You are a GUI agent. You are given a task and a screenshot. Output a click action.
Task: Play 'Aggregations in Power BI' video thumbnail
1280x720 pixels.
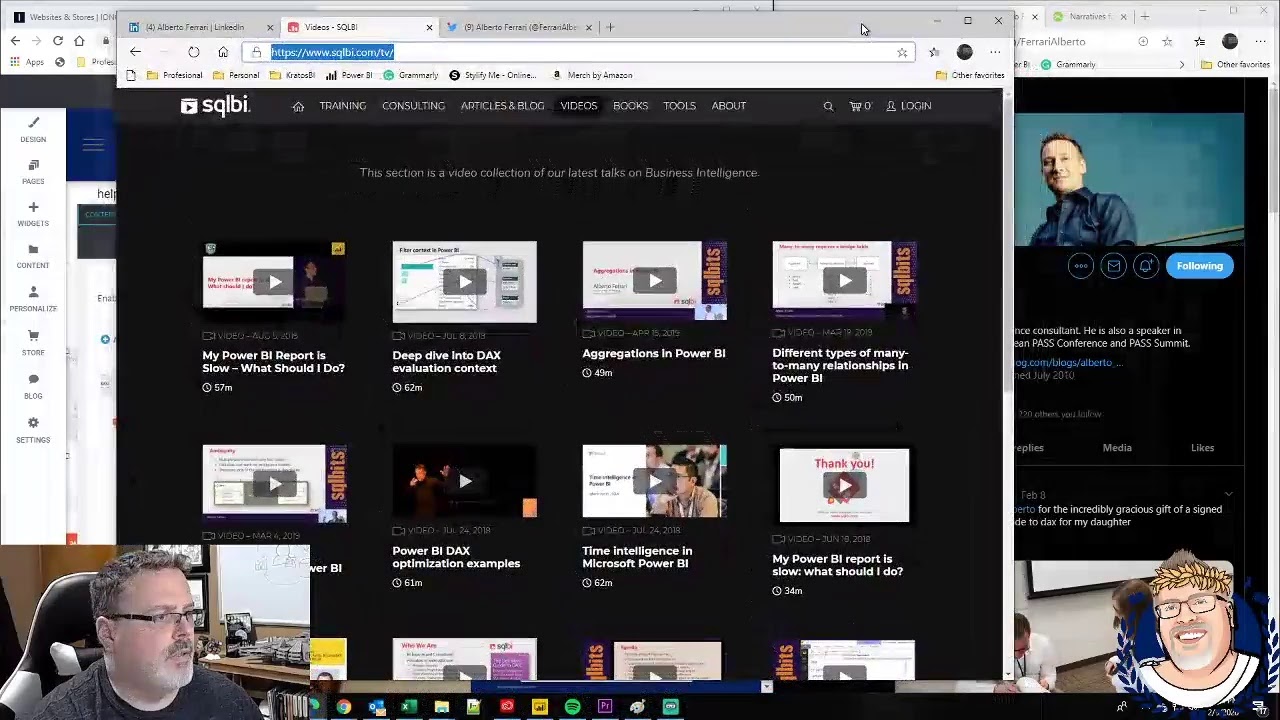click(654, 281)
